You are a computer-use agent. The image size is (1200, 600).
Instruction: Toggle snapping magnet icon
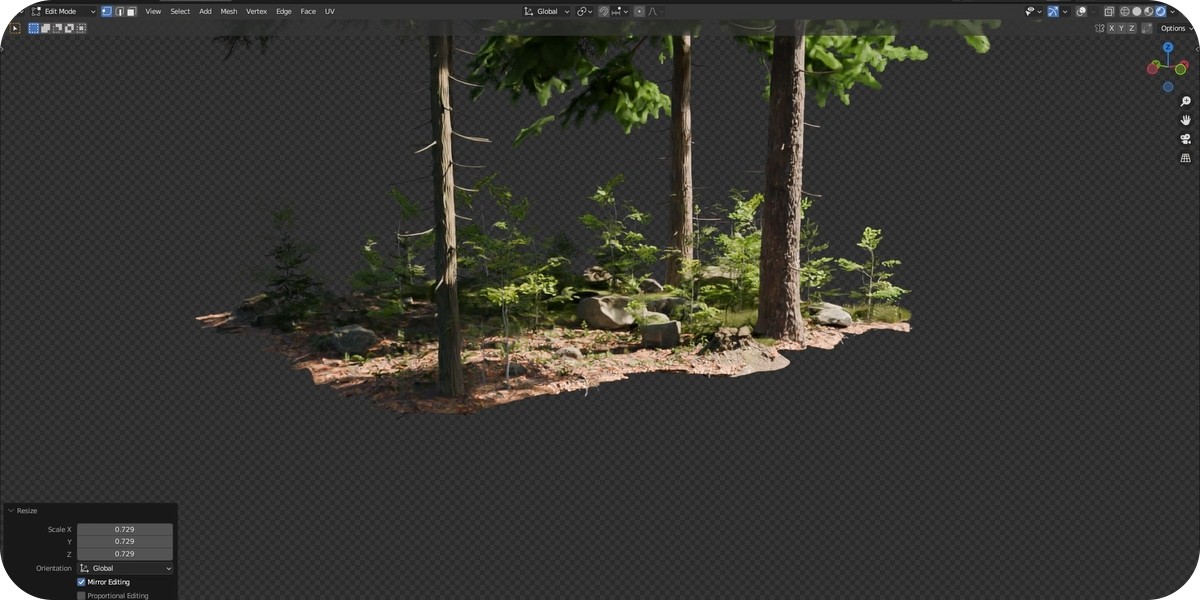(603, 11)
